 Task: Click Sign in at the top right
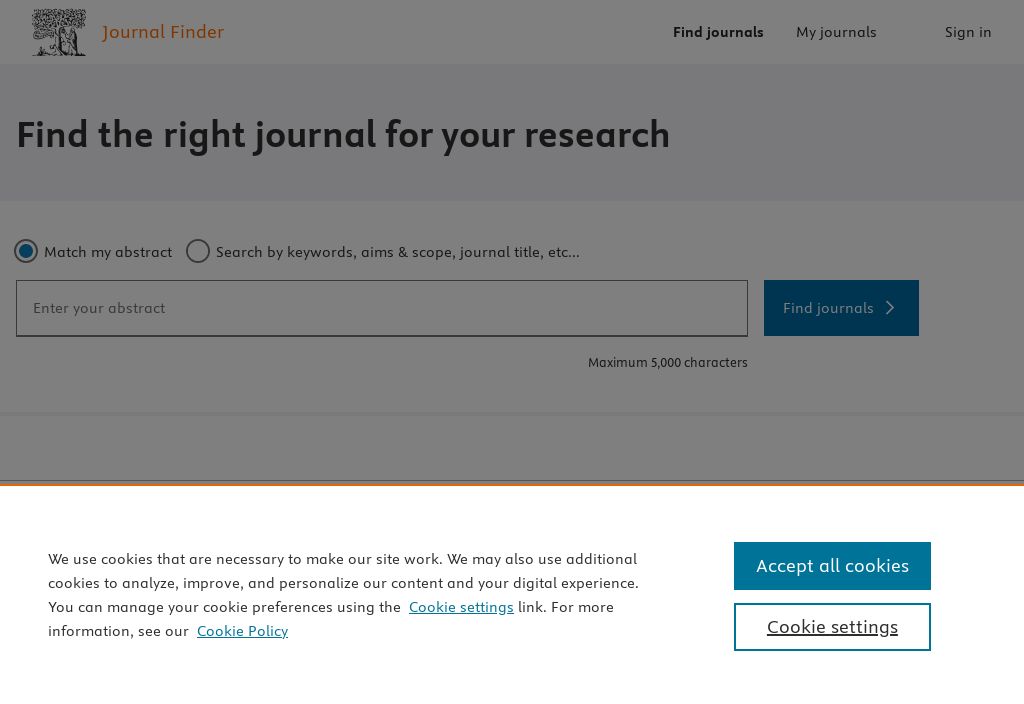tap(968, 32)
